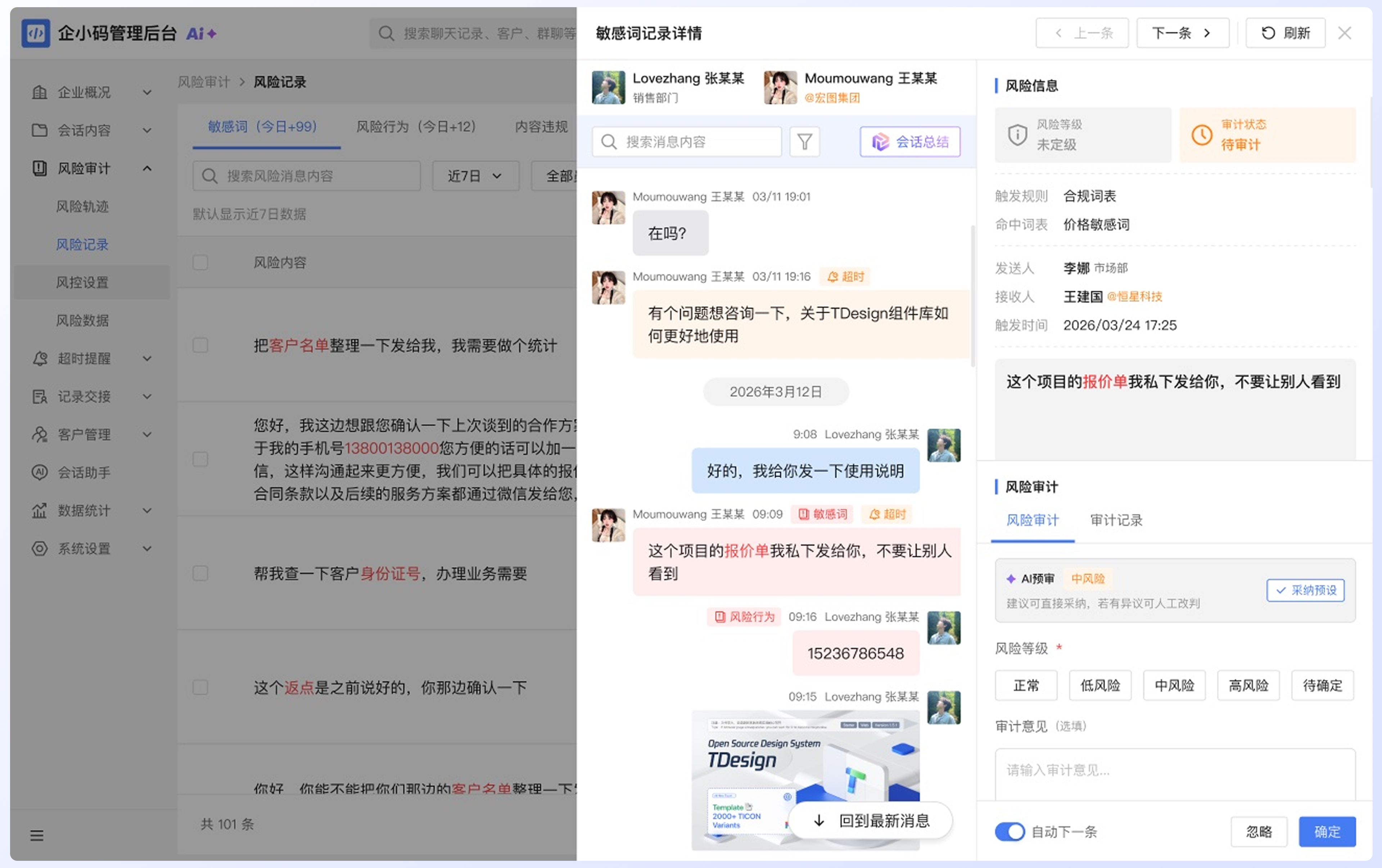Select risk level 高风险
The width and height of the screenshot is (1382, 868).
tap(1248, 685)
